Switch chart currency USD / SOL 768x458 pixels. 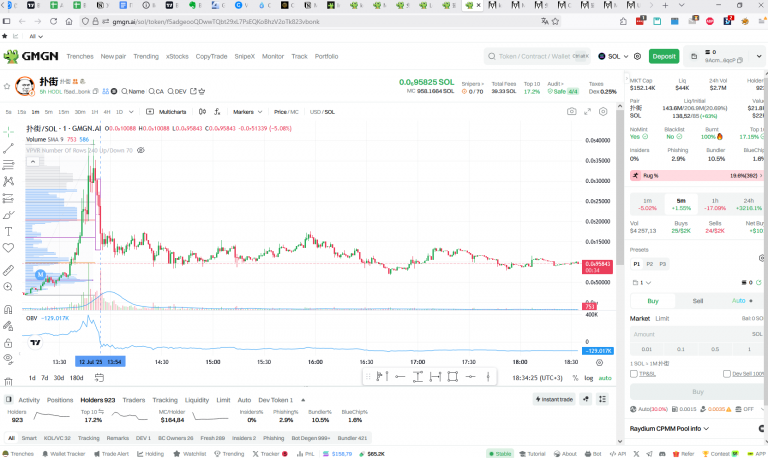point(322,112)
